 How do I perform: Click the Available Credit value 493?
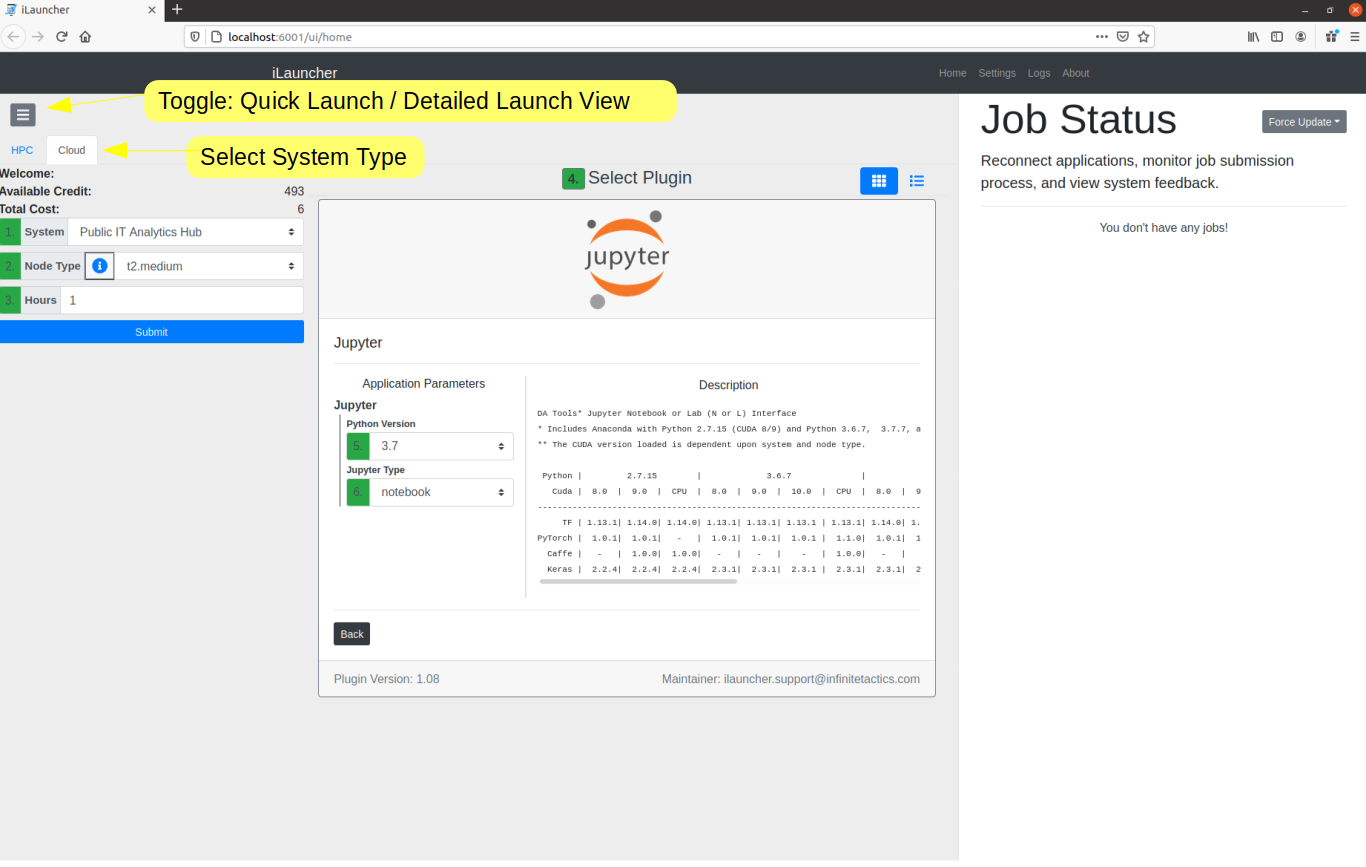click(294, 191)
